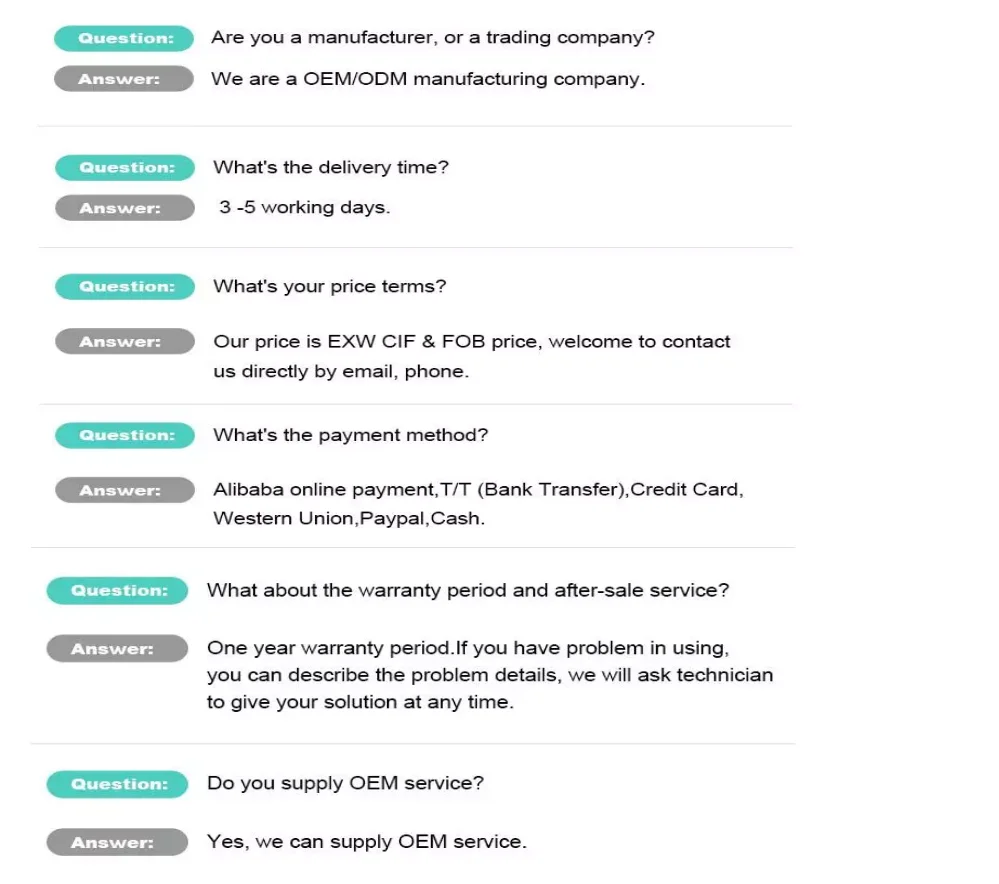Click the 'Do you supply OEM service?' text
999x884 pixels.
click(345, 783)
